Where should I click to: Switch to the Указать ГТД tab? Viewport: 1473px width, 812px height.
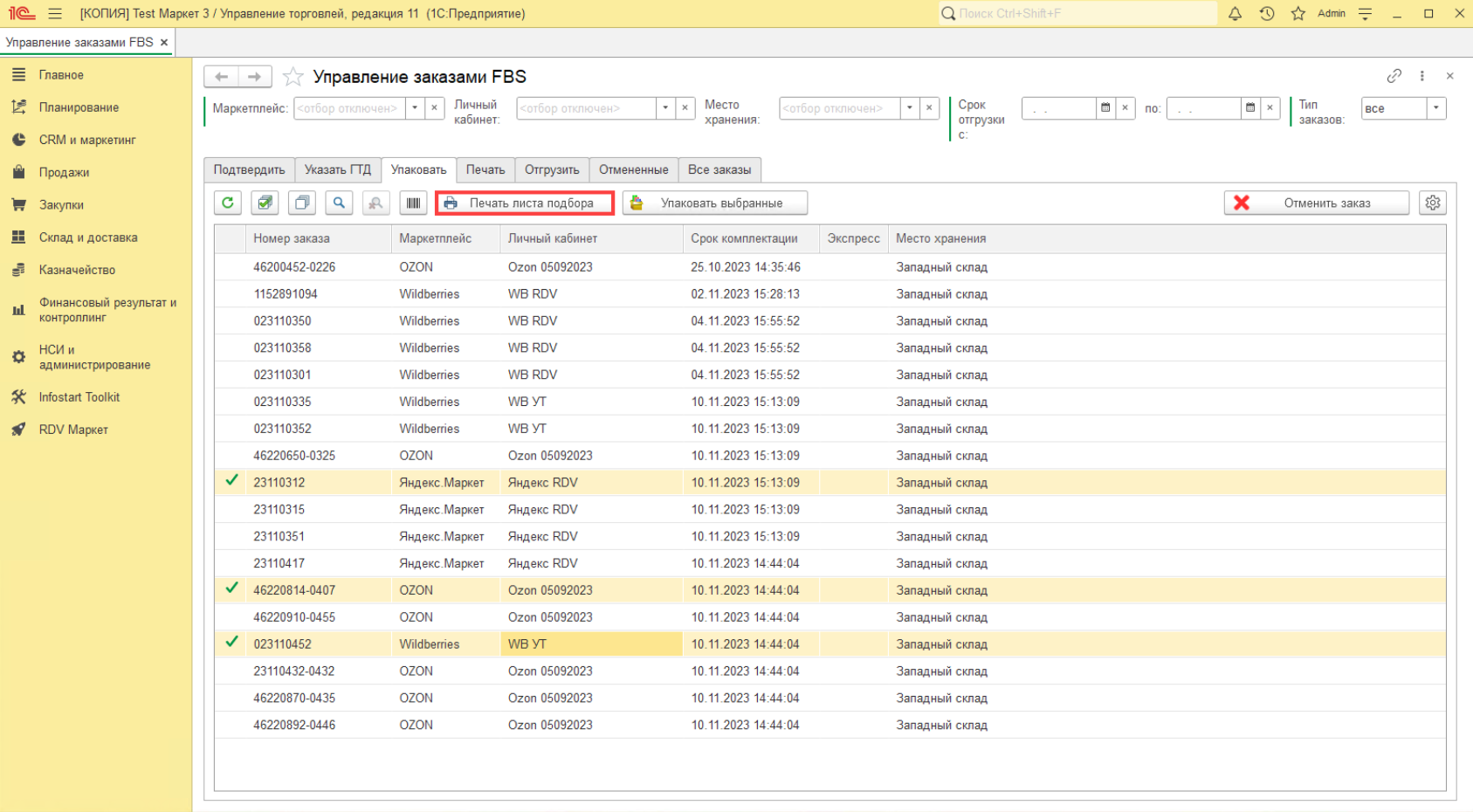click(x=338, y=169)
